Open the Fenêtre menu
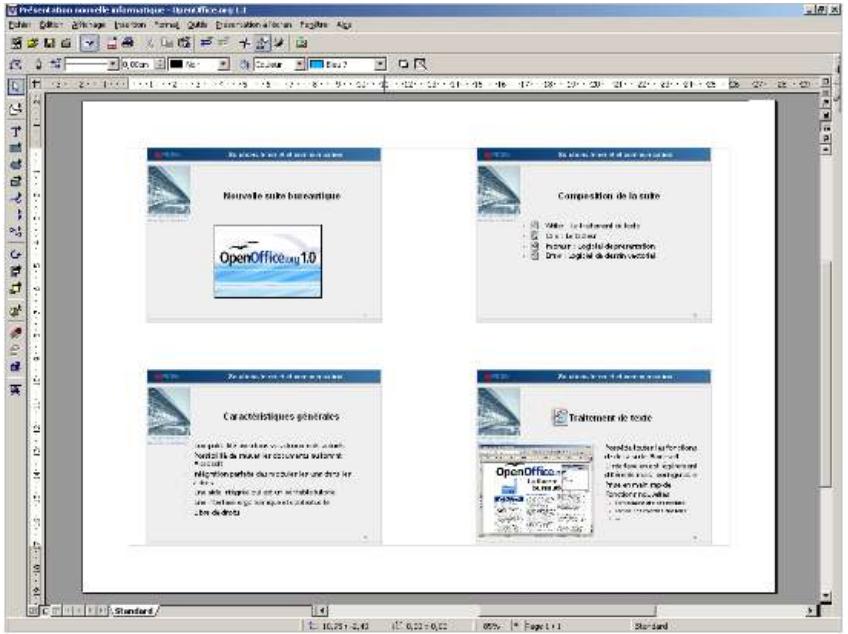The image size is (848, 634). 314,25
